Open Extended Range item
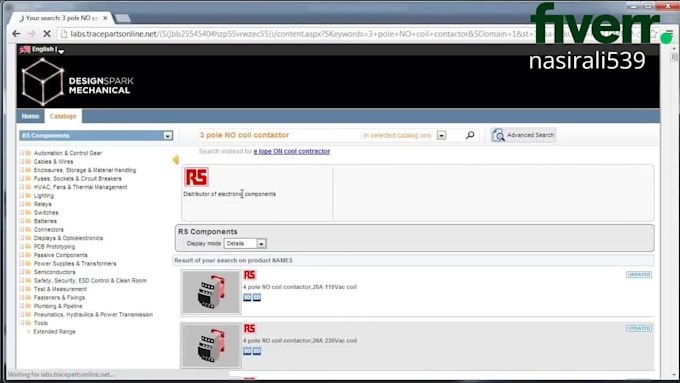The width and height of the screenshot is (680, 383). 54,331
